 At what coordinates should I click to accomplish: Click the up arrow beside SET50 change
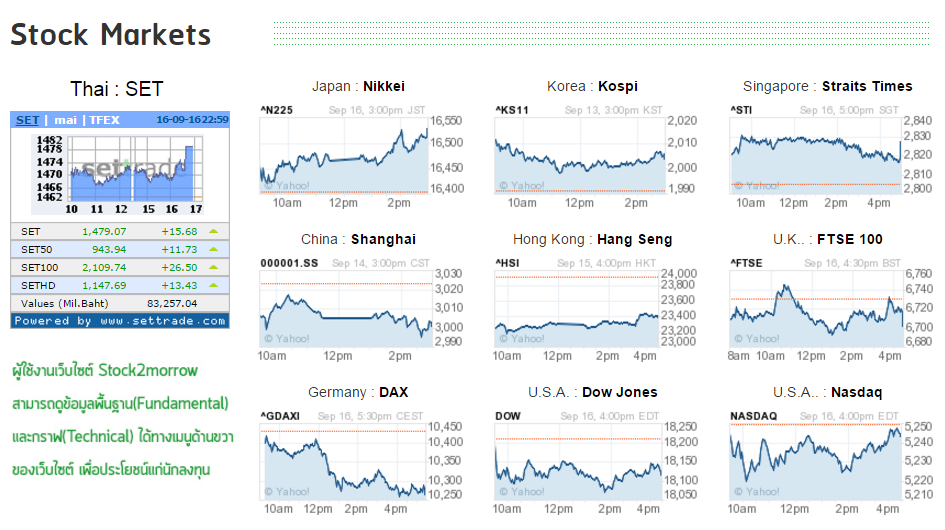tap(212, 249)
